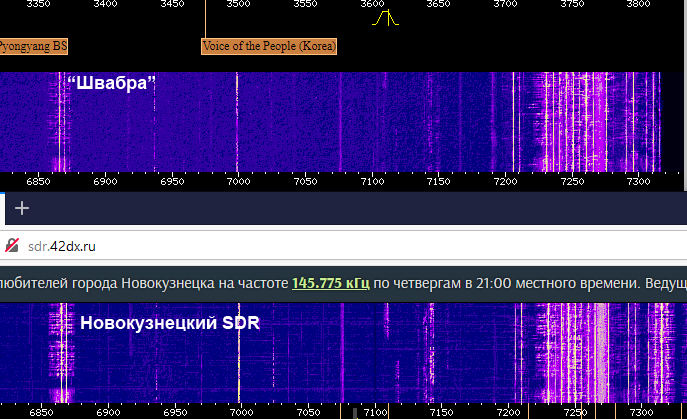The image size is (687, 419).
Task: Select the sdr.42dx.ru address bar
Action: point(344,246)
